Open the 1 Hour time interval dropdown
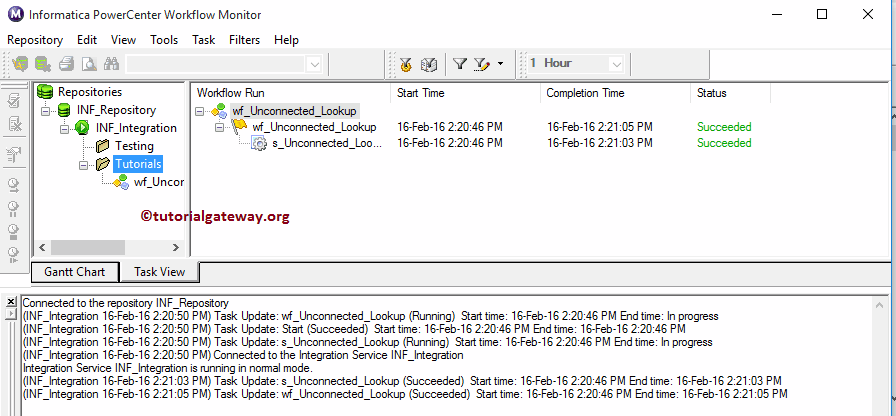 [x=616, y=64]
